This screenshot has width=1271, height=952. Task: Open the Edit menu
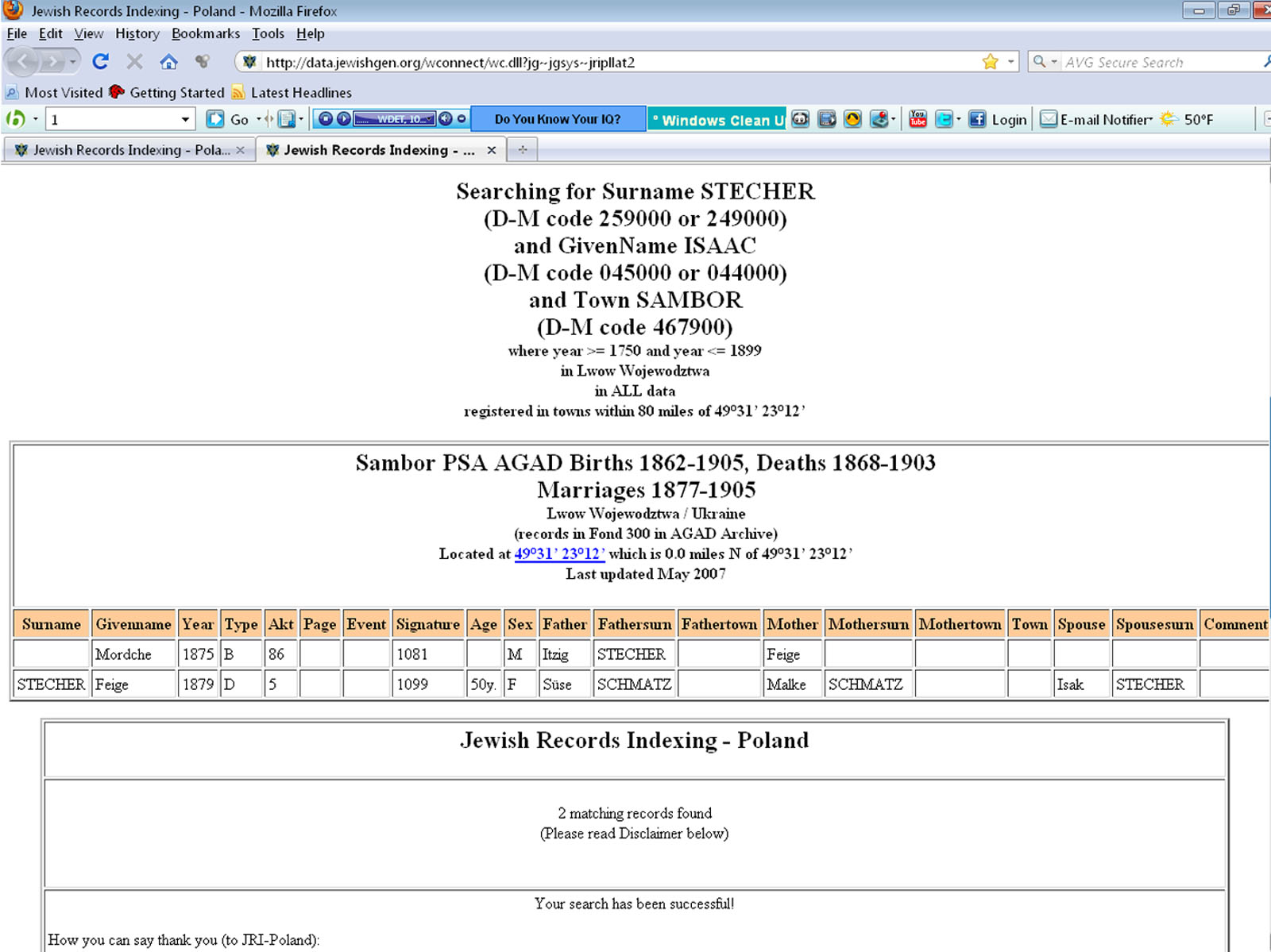[x=51, y=33]
